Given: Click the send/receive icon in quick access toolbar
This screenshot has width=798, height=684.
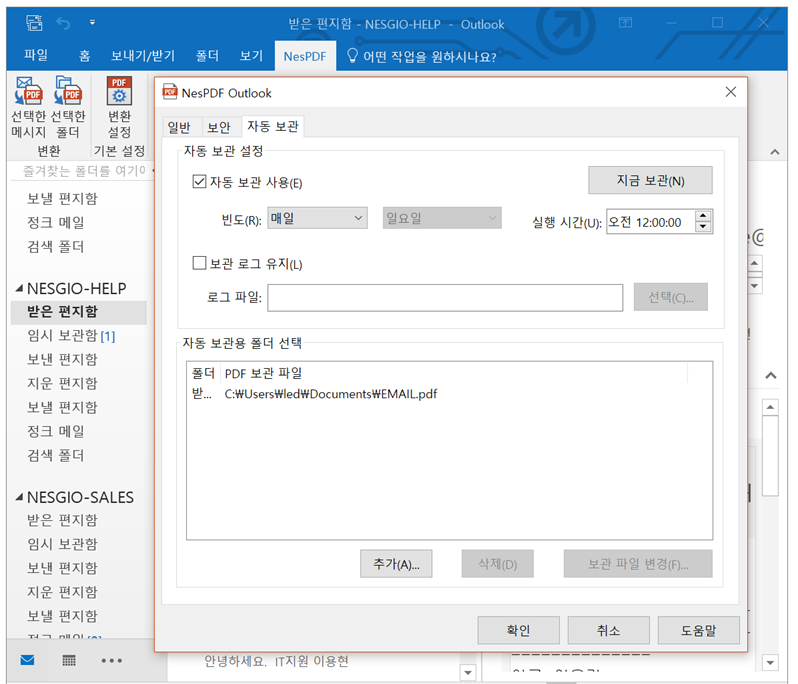Looking at the screenshot, I should (34, 23).
